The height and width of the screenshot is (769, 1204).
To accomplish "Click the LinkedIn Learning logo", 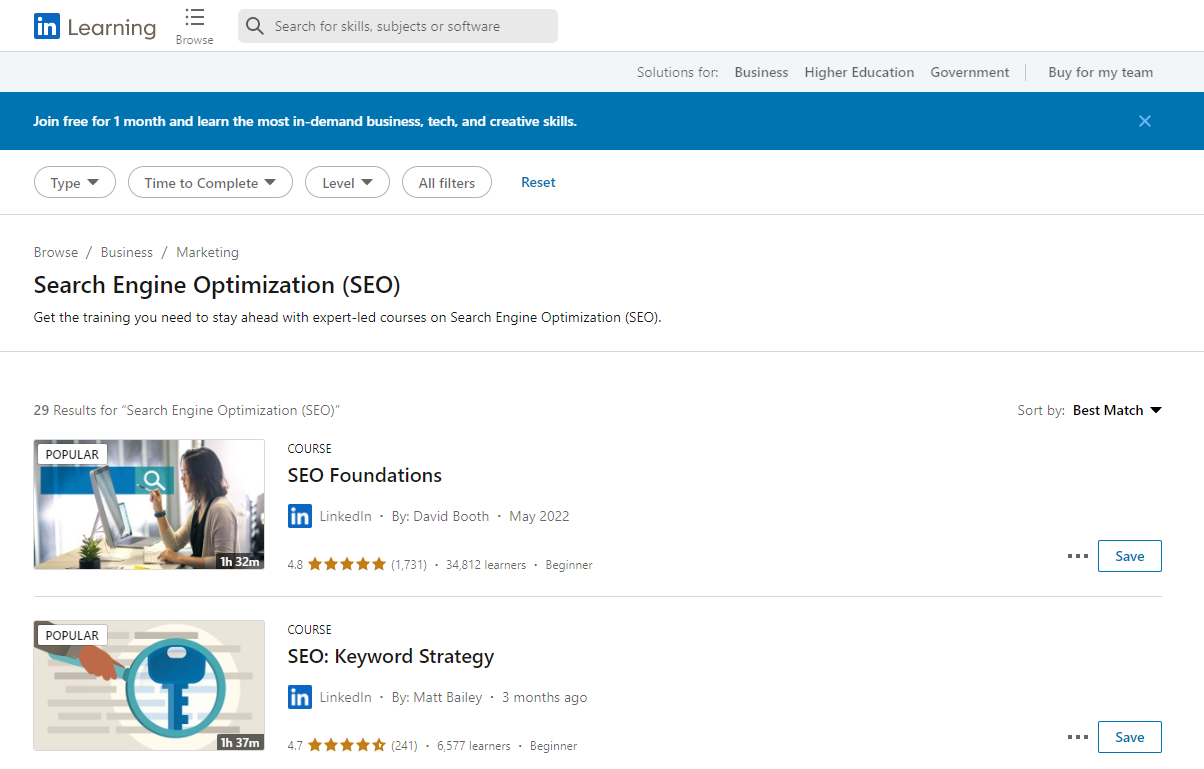I will (x=94, y=27).
